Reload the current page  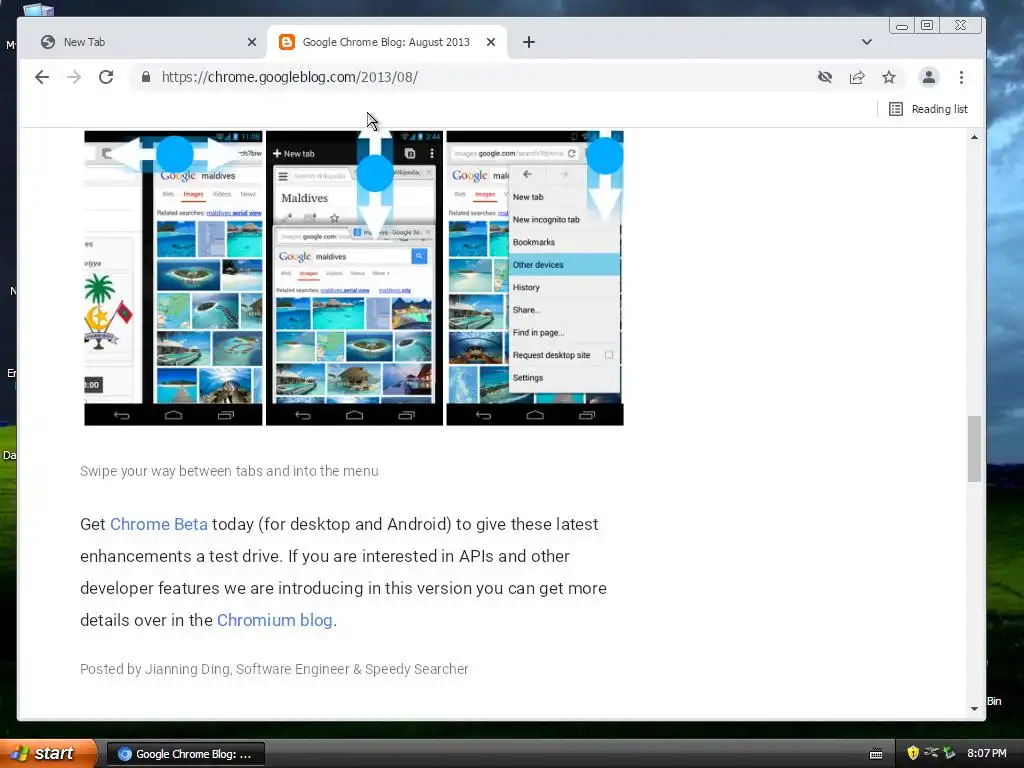(x=106, y=77)
